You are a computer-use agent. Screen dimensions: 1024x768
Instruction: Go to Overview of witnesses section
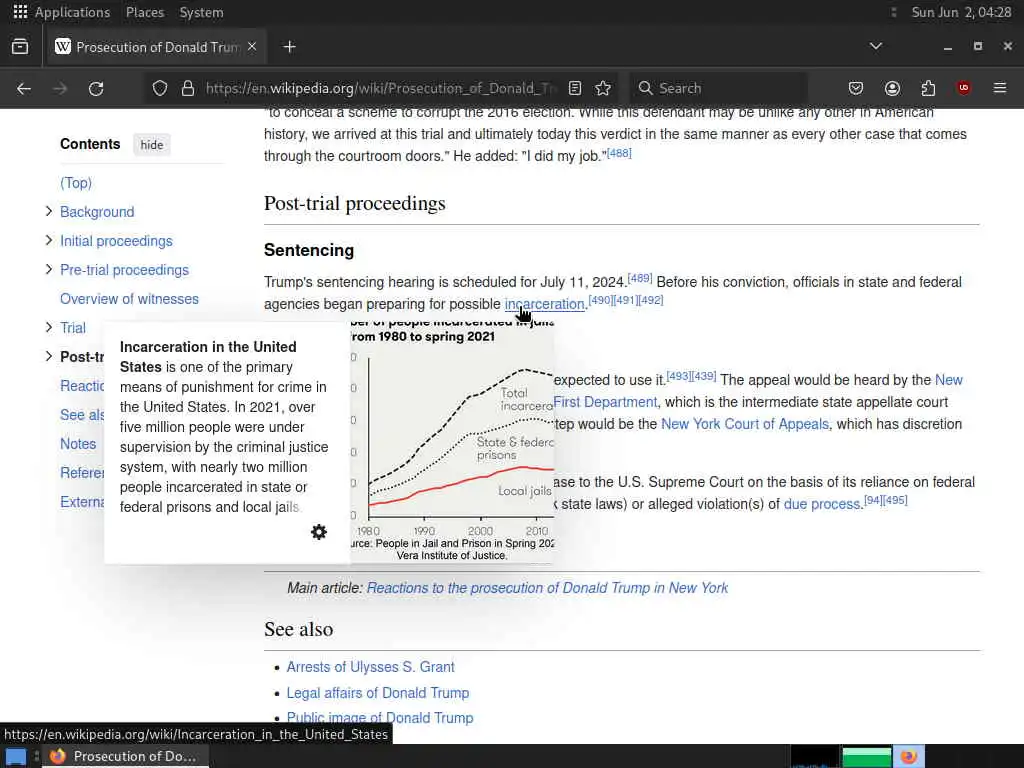pos(129,298)
